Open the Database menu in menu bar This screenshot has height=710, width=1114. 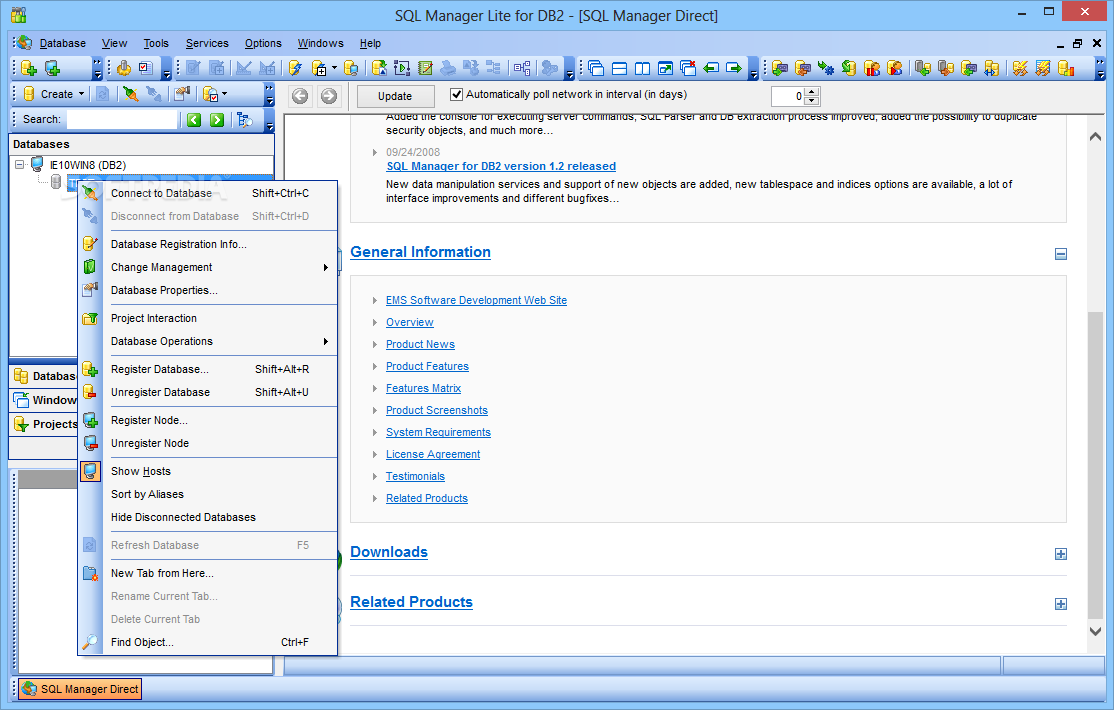click(63, 43)
